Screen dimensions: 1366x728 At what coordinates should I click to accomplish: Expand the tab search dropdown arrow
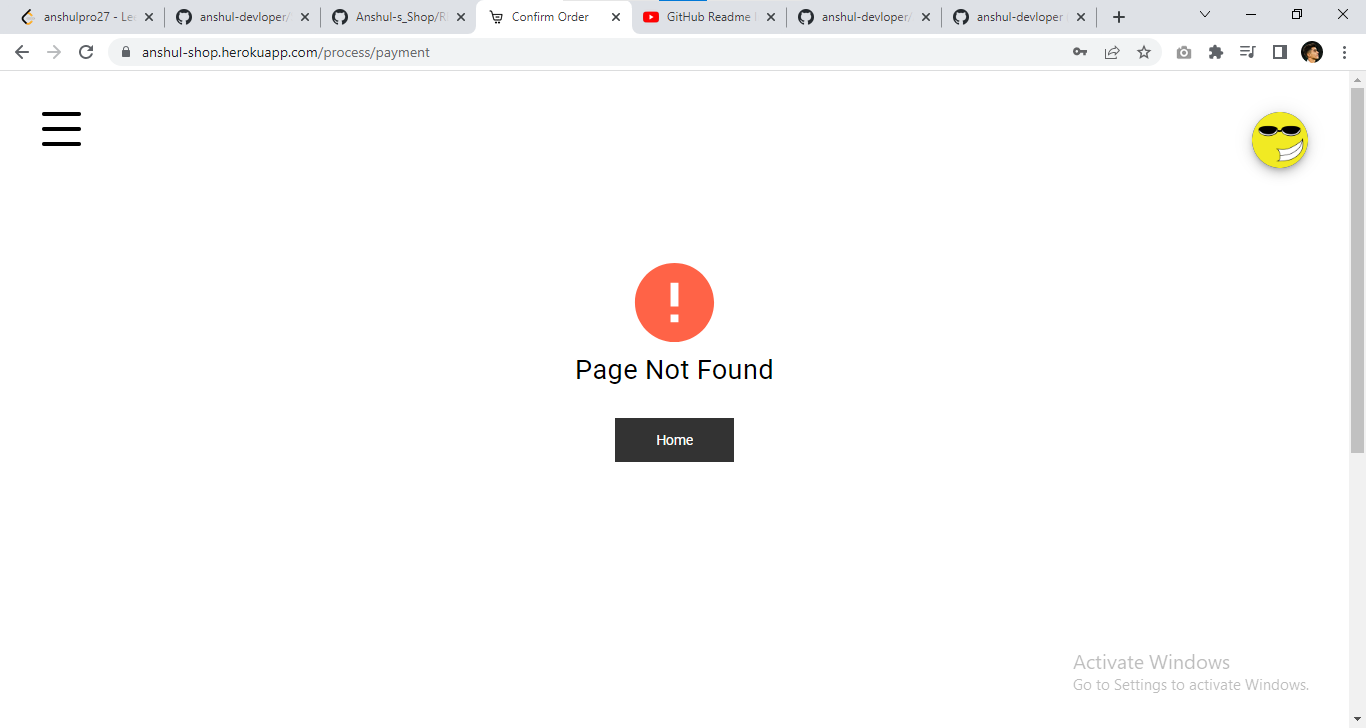point(1205,15)
